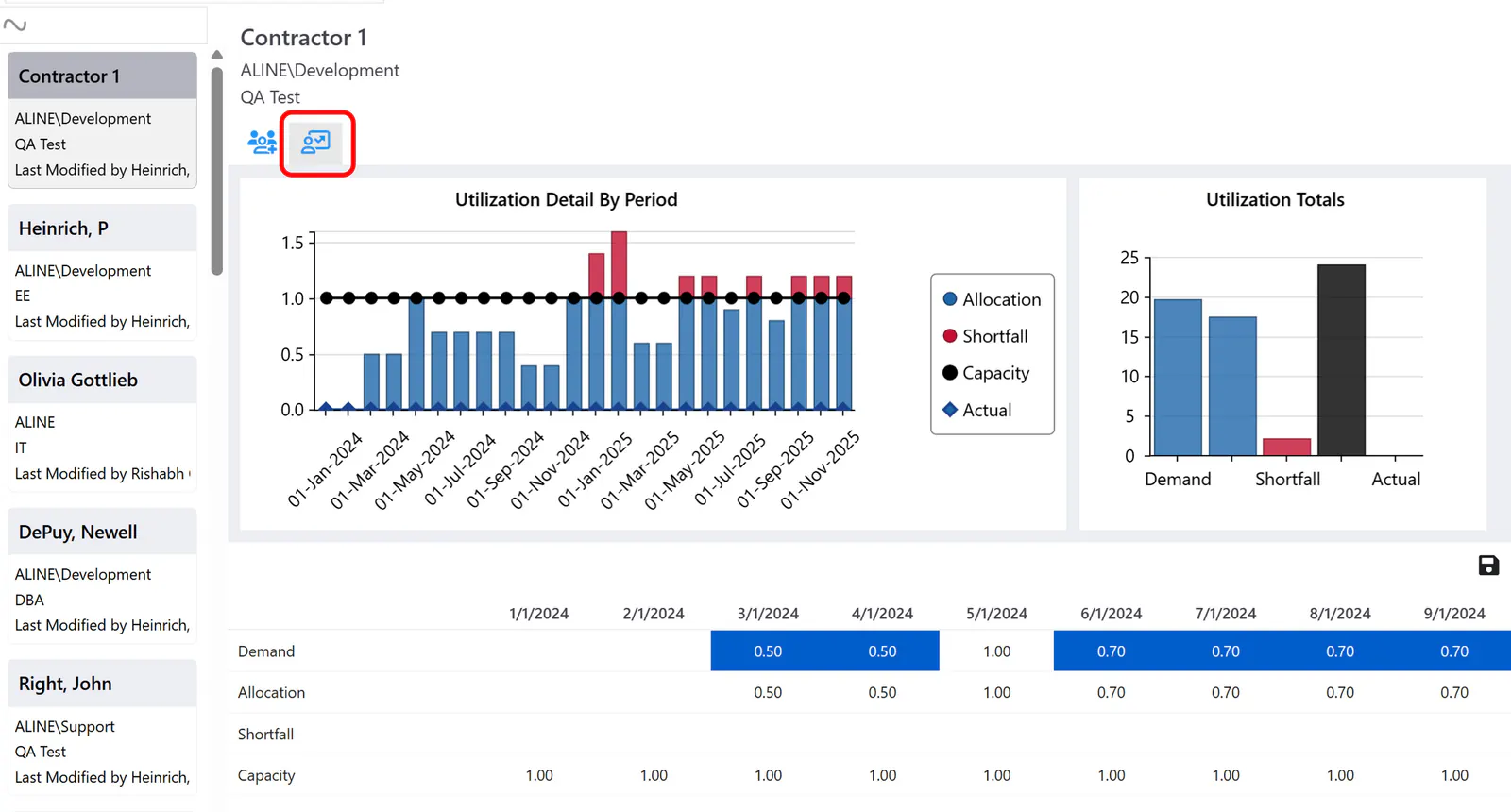Toggle the Actual legend entry
Screen dimensions: 1511x812
(976, 410)
